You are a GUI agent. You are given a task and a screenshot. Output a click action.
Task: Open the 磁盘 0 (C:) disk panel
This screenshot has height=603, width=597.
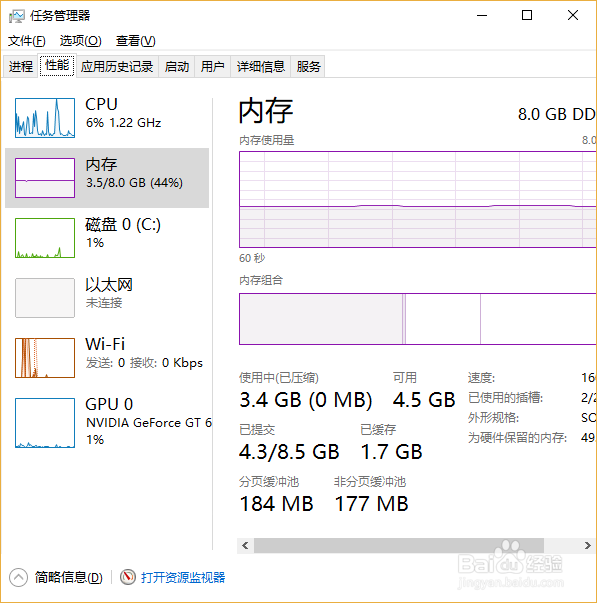click(x=107, y=238)
